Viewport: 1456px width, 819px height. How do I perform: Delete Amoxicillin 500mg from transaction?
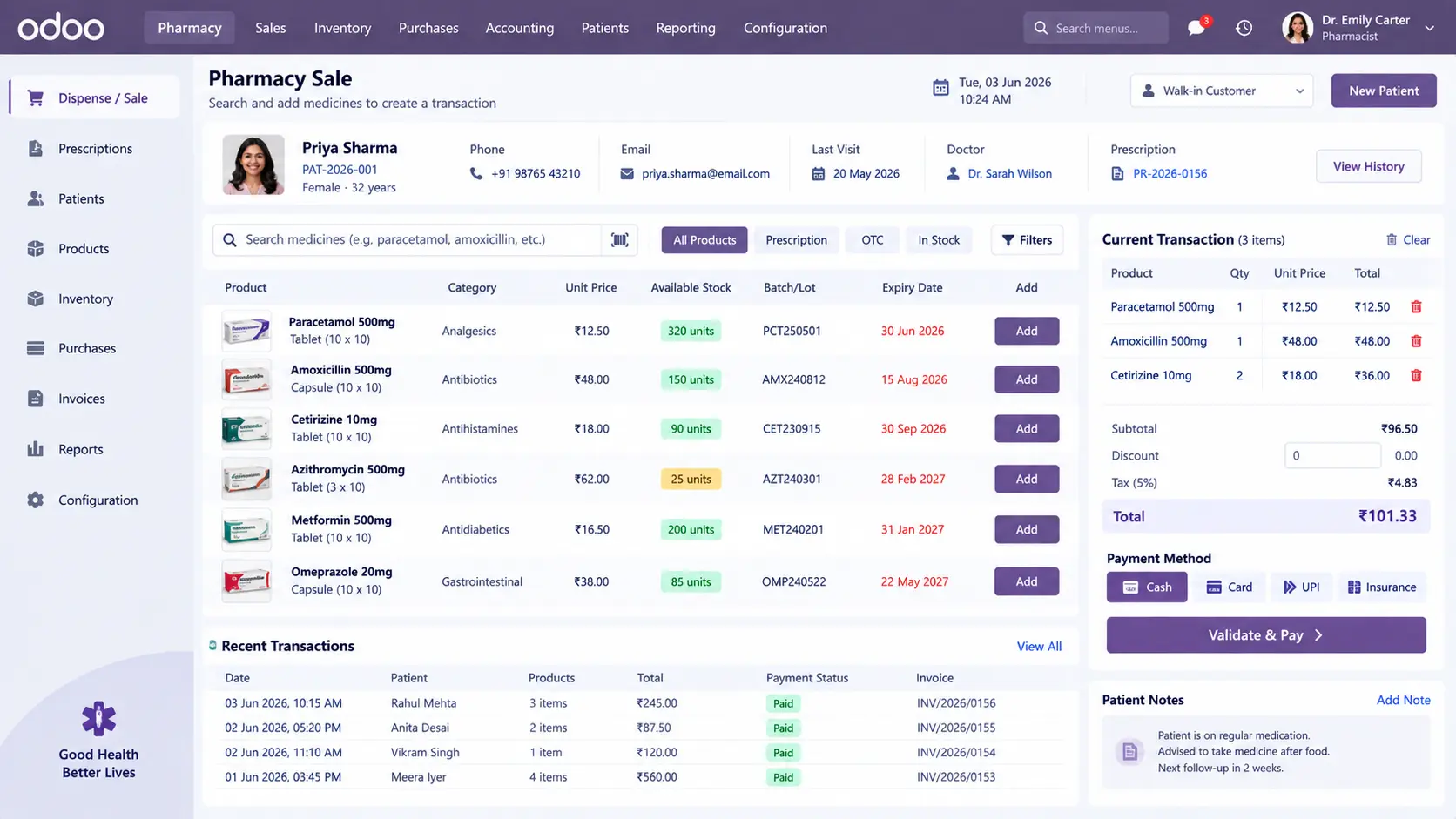tap(1416, 341)
